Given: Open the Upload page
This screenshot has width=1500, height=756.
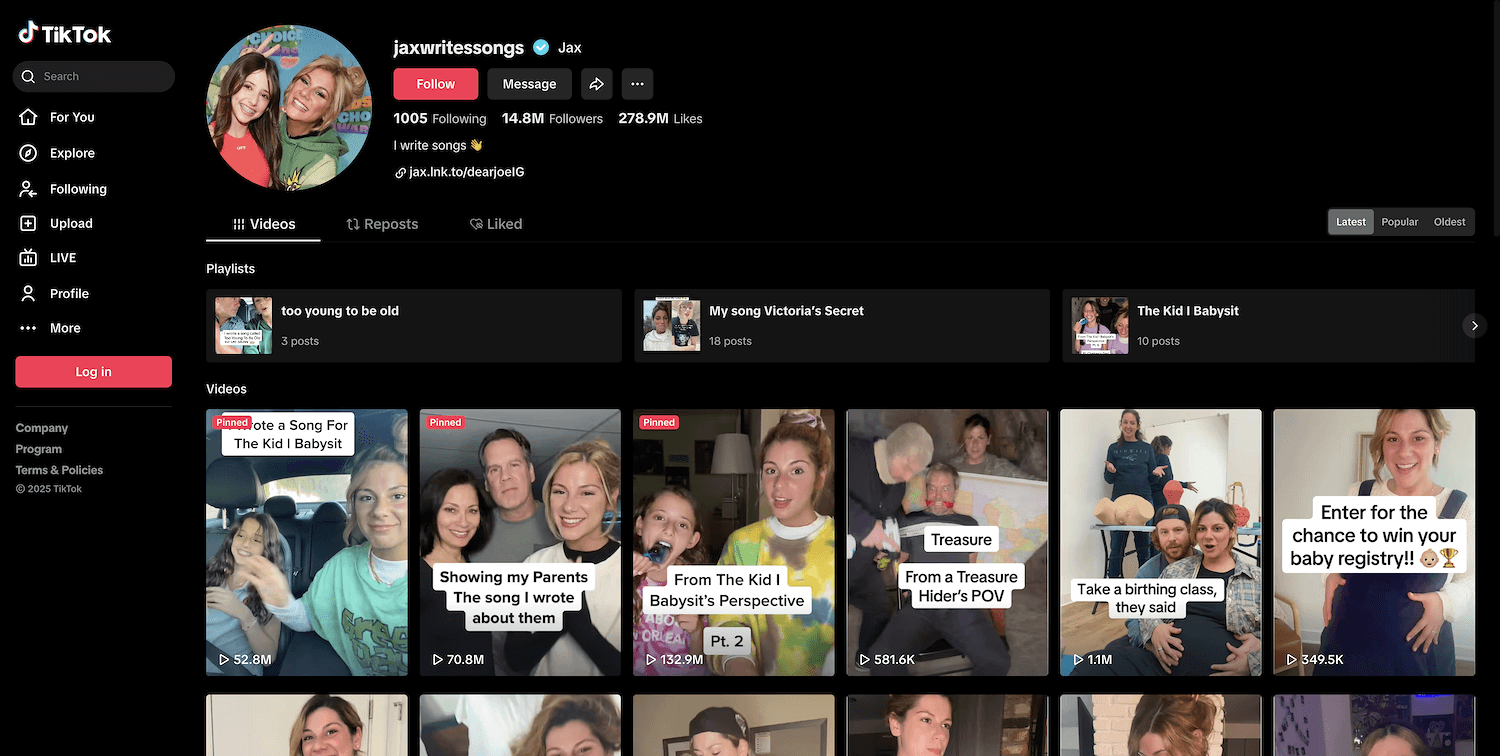Looking at the screenshot, I should [70, 224].
